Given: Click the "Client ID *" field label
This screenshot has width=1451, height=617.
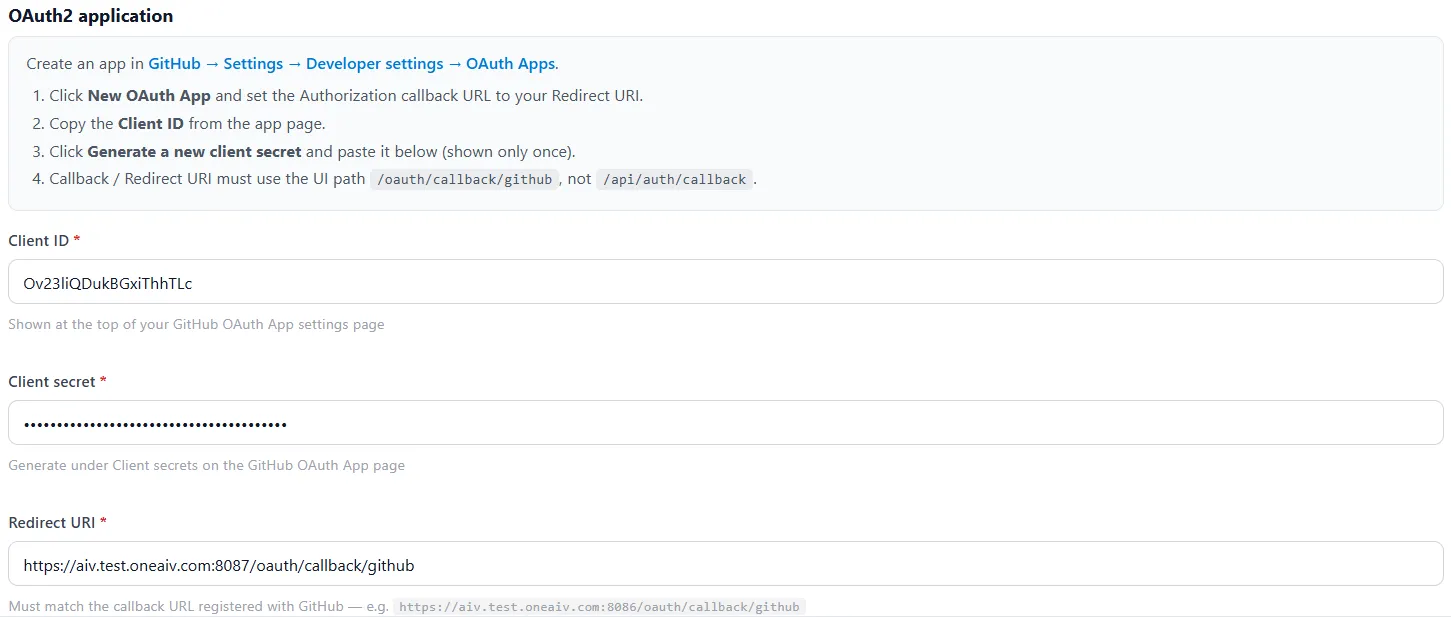Looking at the screenshot, I should 44,241.
